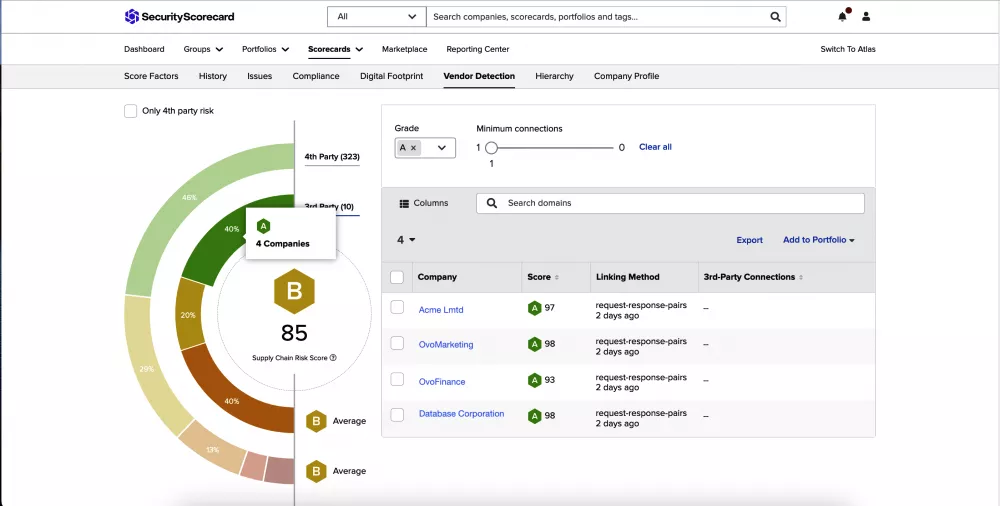
Task: Click the Minimum connections slider handle
Action: pyautogui.click(x=491, y=148)
